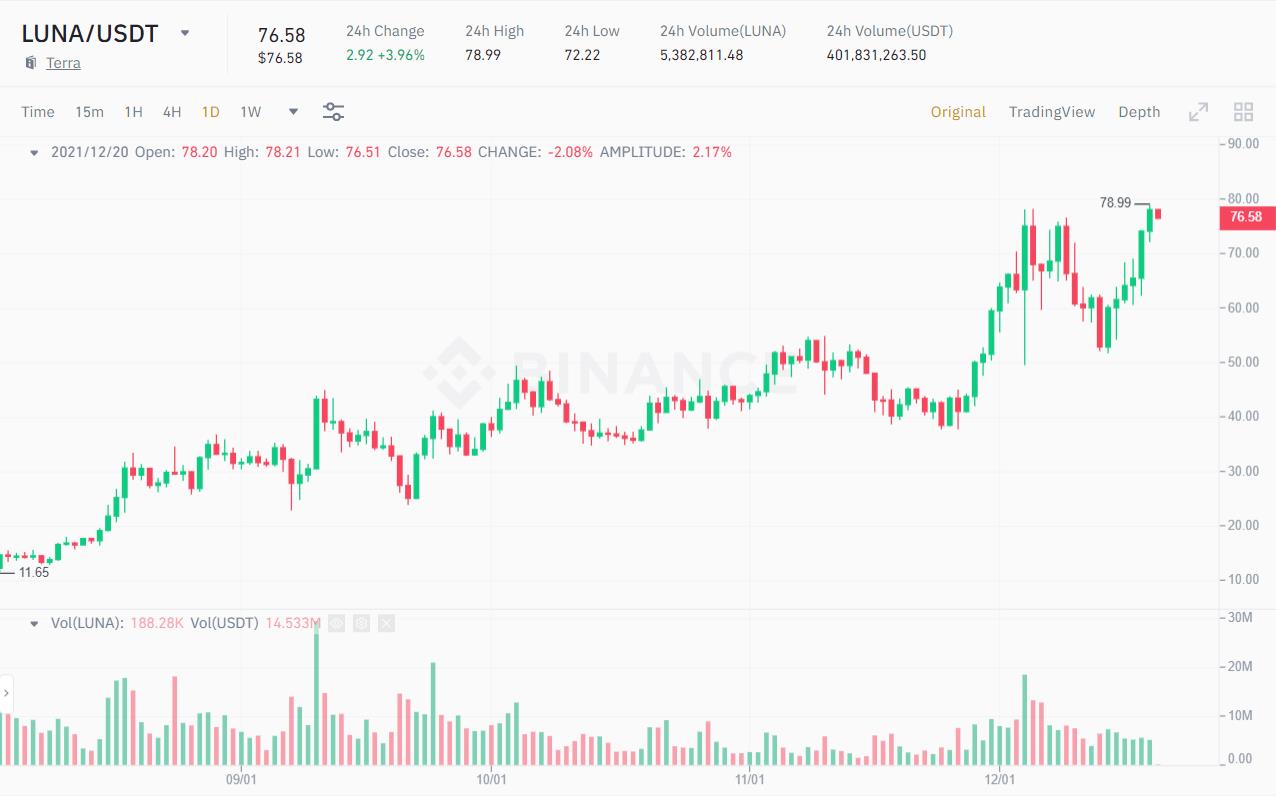Click the 11.65 low price marker
1276x796 pixels.
pos(34,573)
